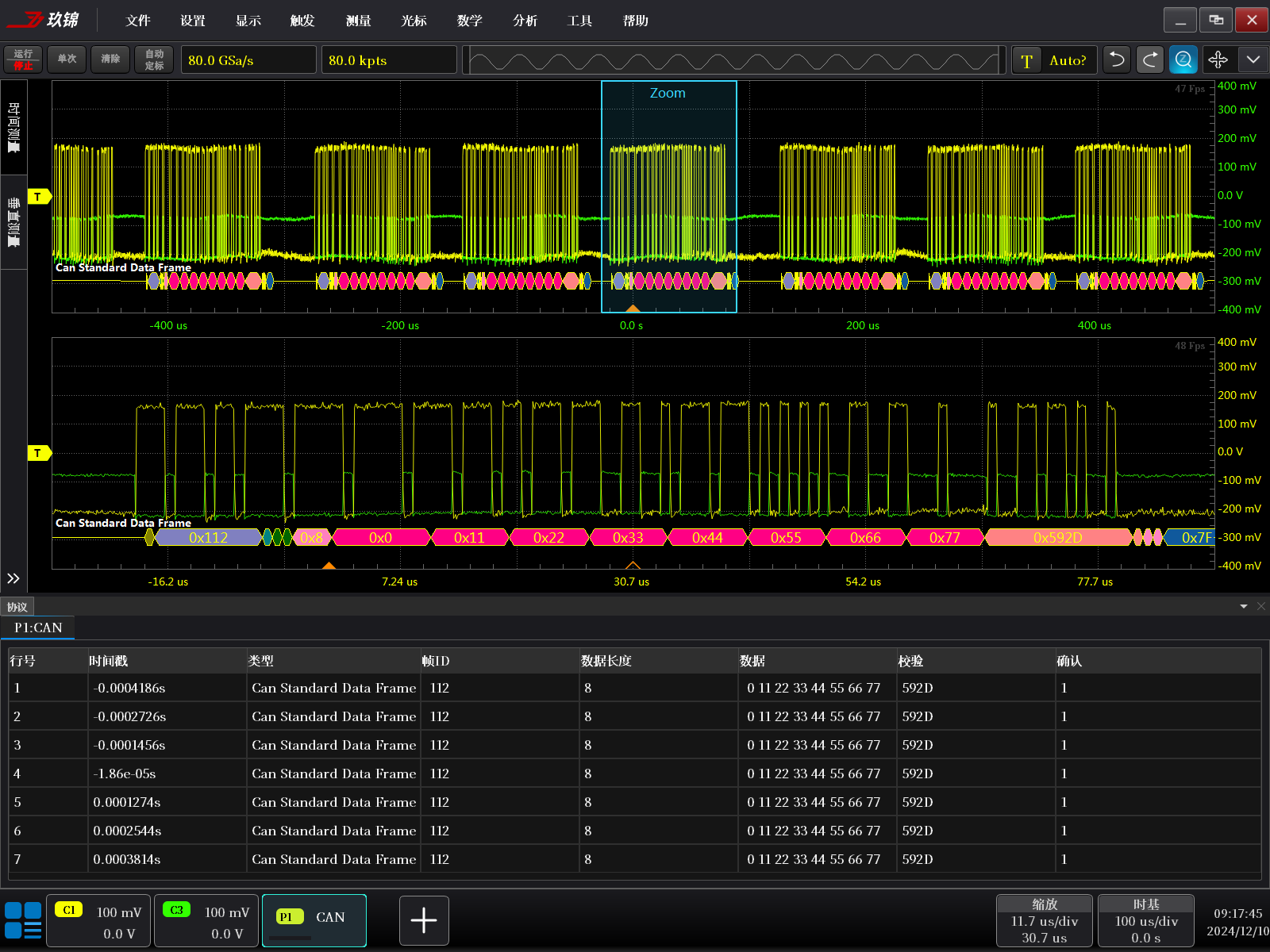Click the 80.0 kpts memory depth field
The height and width of the screenshot is (952, 1270).
point(389,60)
